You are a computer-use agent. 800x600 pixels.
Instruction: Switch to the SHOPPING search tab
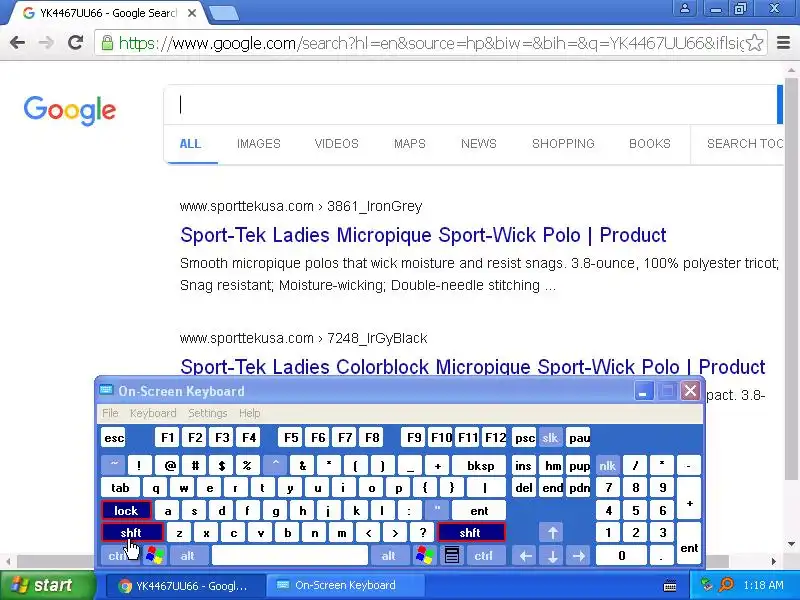coord(563,143)
